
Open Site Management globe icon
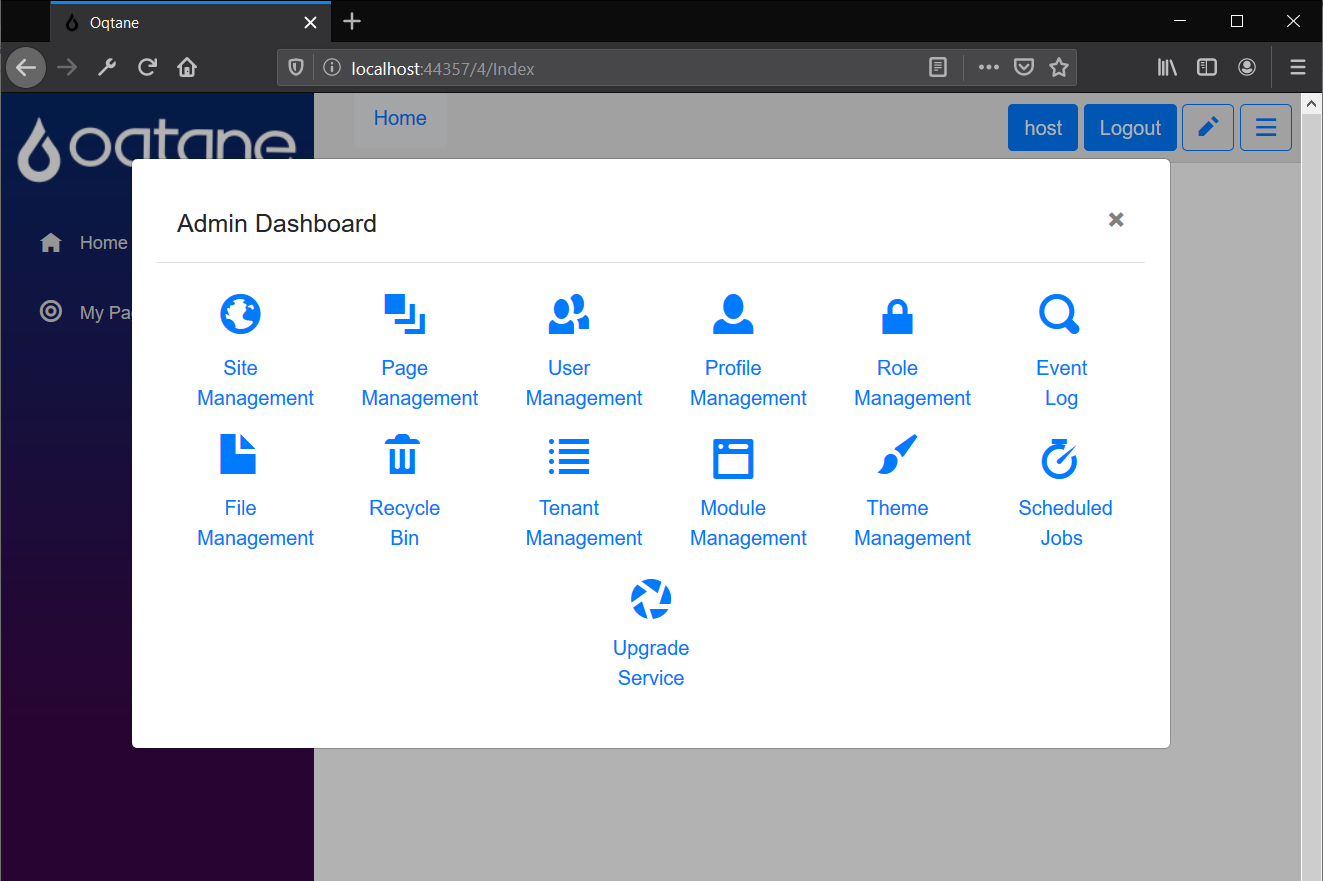[x=240, y=314]
